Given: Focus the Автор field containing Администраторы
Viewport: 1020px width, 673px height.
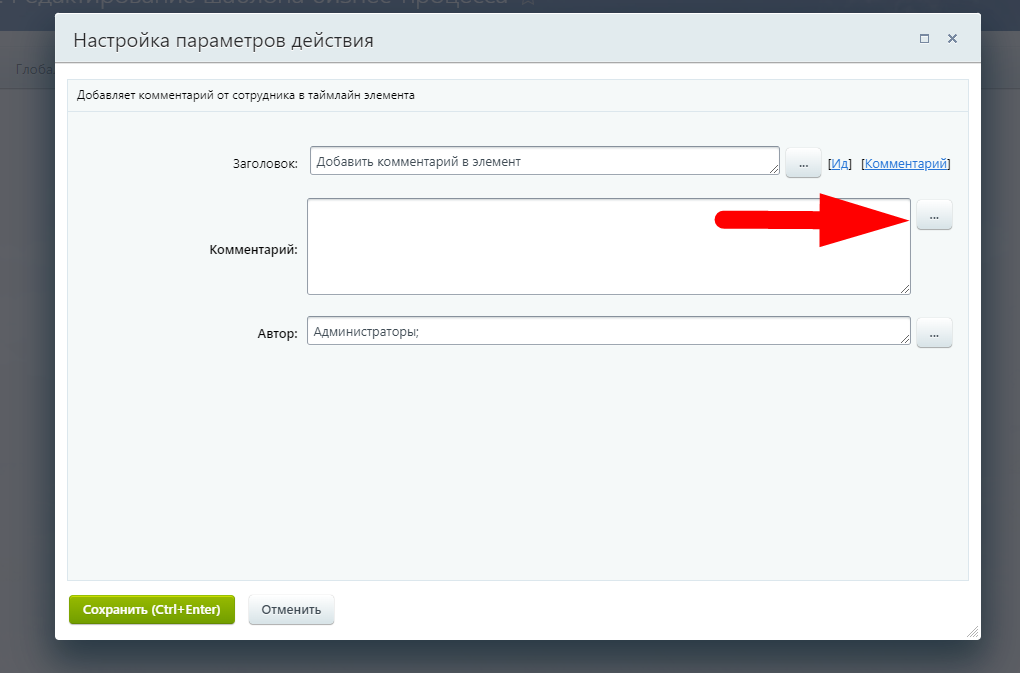Looking at the screenshot, I should pyautogui.click(x=600, y=332).
